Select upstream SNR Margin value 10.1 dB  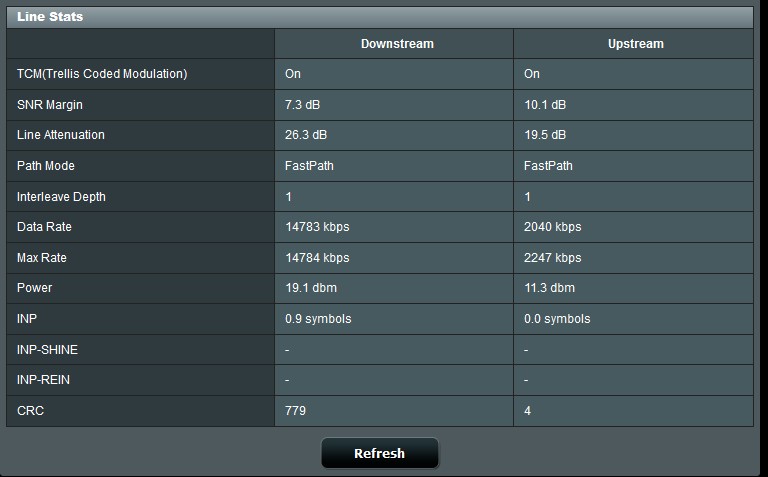pos(545,105)
